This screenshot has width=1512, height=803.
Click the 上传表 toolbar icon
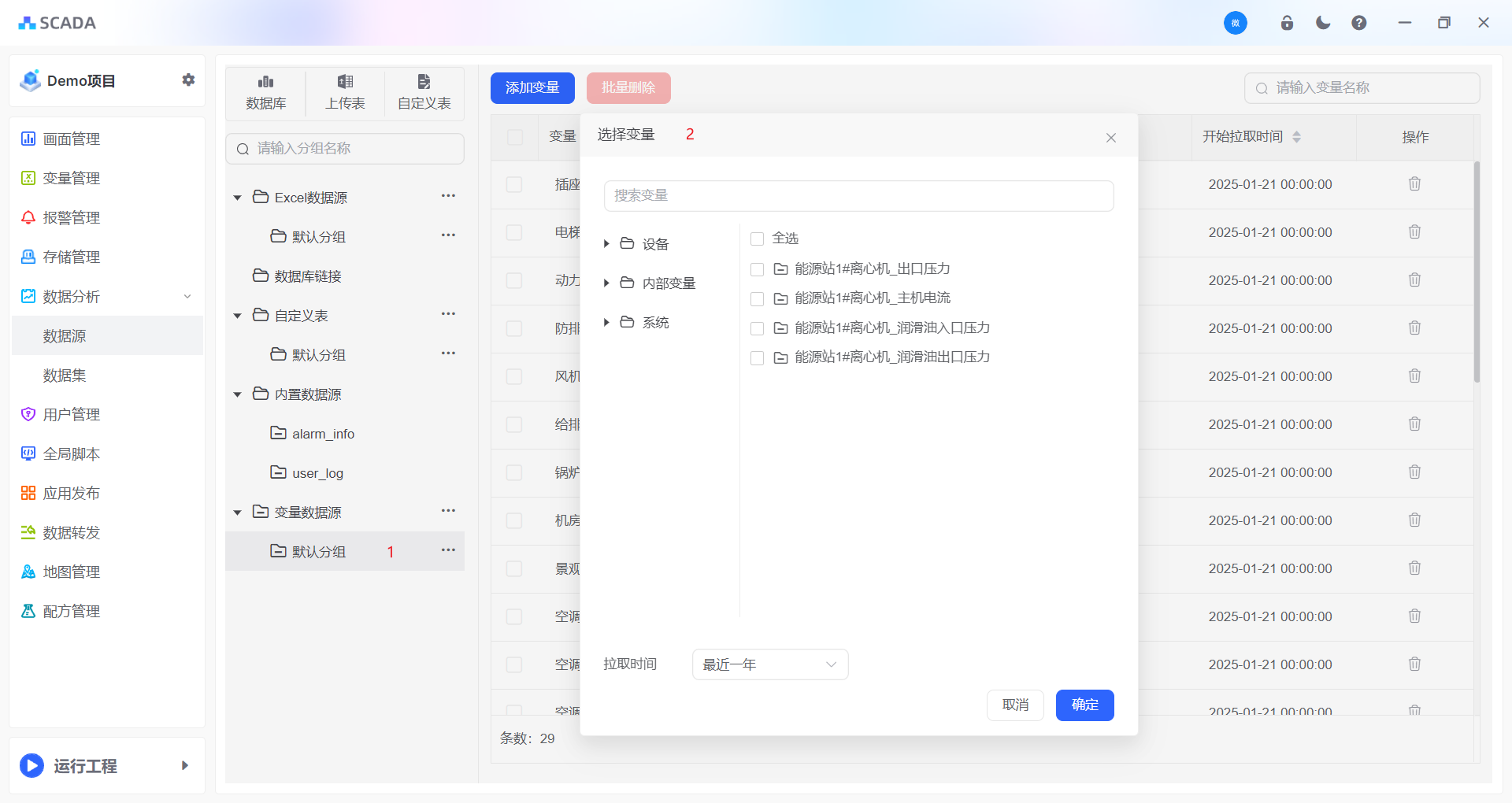click(345, 92)
